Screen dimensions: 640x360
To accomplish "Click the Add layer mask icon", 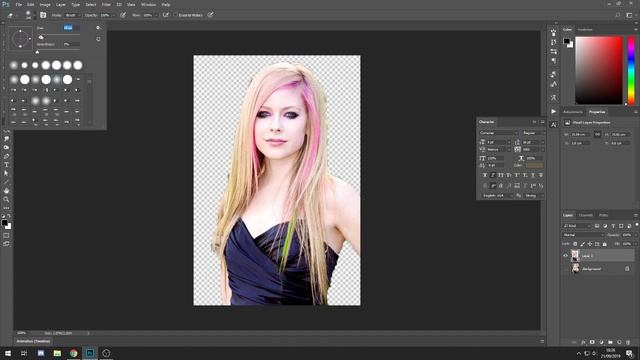I will coord(592,342).
